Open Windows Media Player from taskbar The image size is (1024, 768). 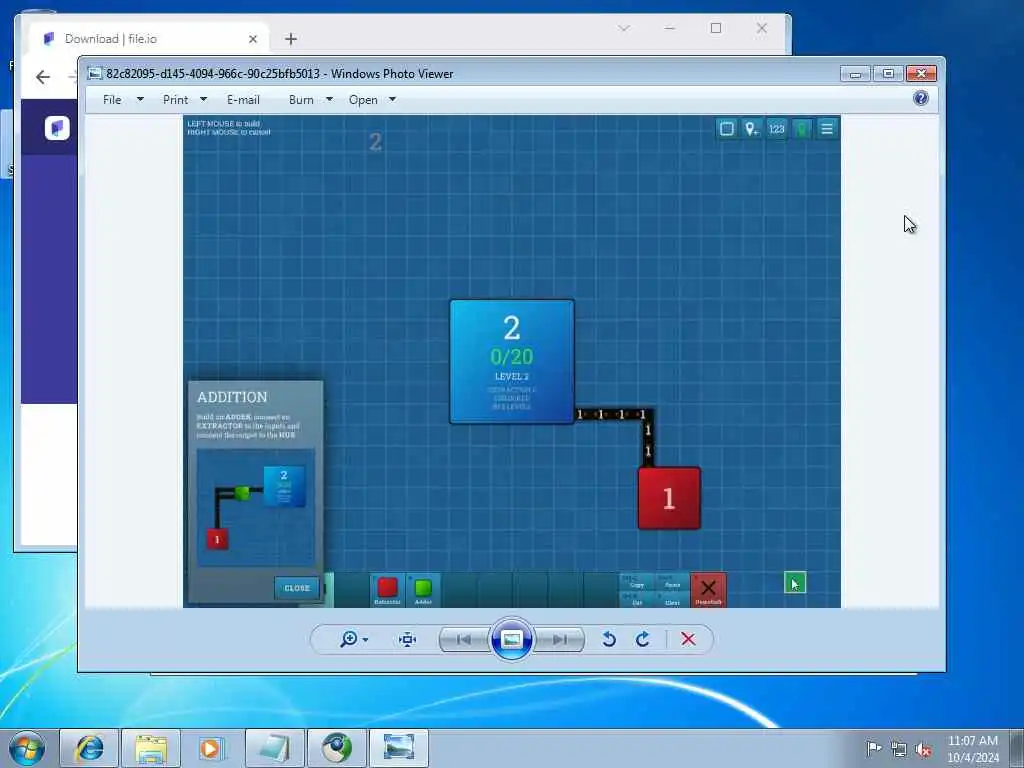coord(212,748)
